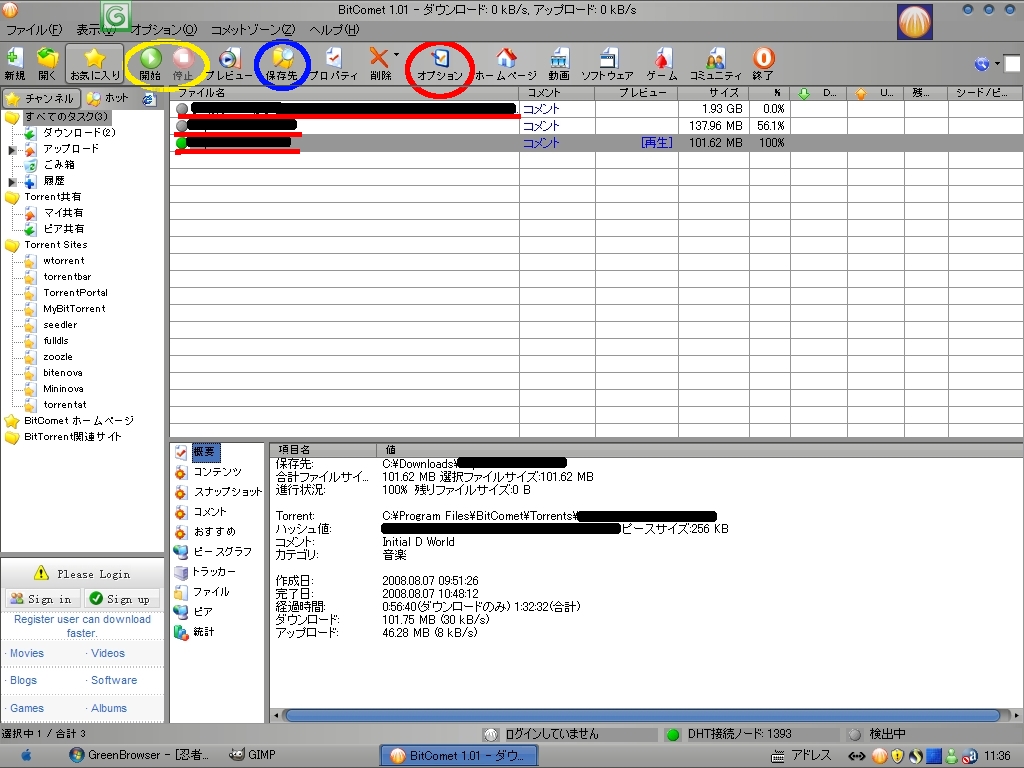This screenshot has width=1024, height=768.
Task: Click the 開く (Open) toolbar icon
Action: point(47,64)
